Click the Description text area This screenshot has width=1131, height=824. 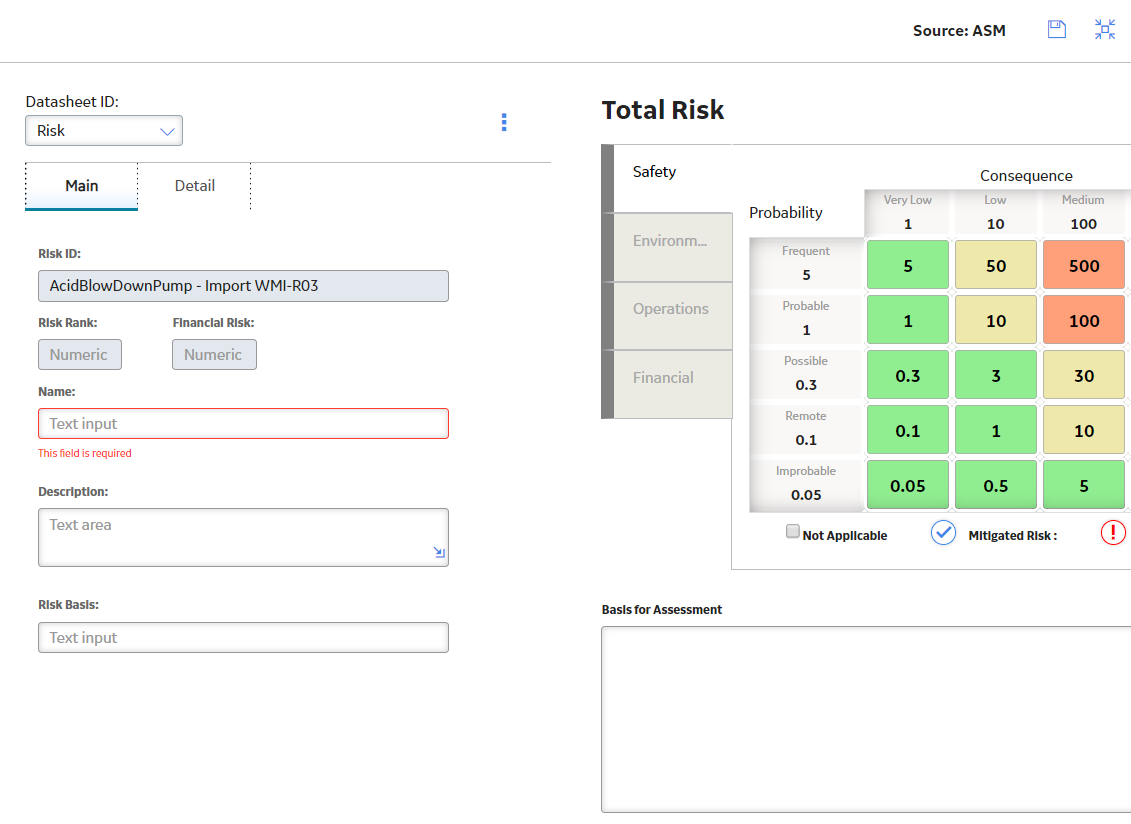pos(243,538)
